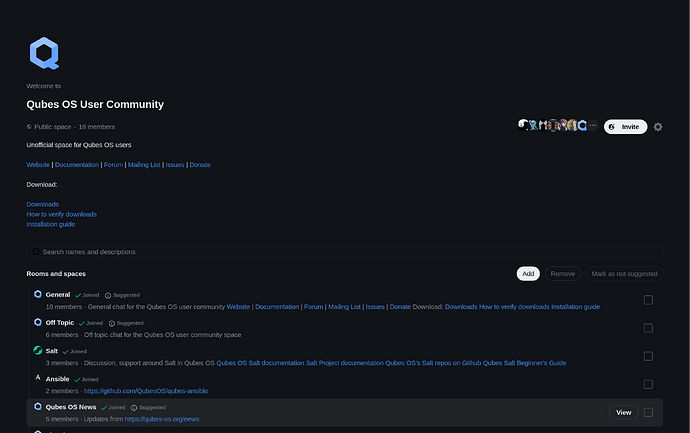This screenshot has width=690, height=433.
Task: Select the Off Topic room checkbox
Action: 648,328
